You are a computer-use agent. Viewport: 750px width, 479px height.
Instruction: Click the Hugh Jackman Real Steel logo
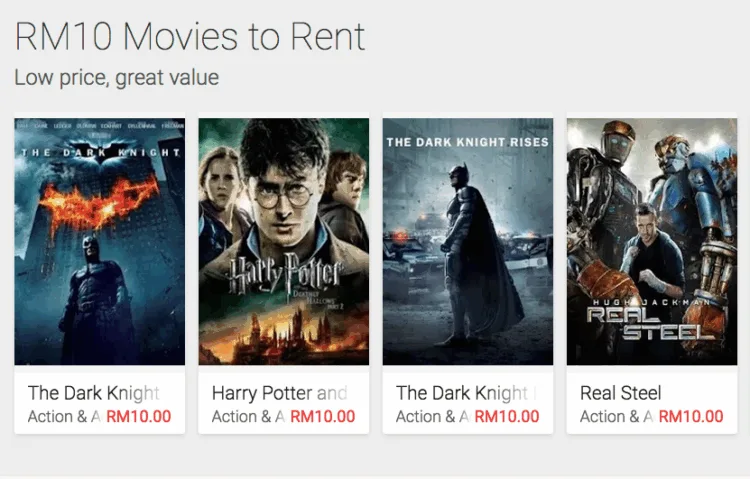(651, 318)
